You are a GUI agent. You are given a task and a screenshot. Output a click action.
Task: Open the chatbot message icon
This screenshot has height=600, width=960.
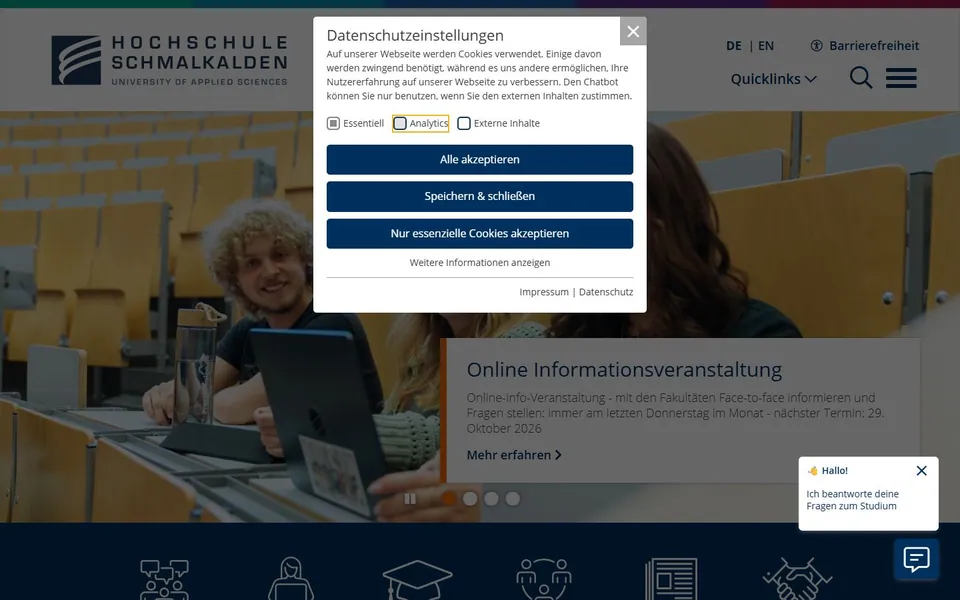point(916,559)
